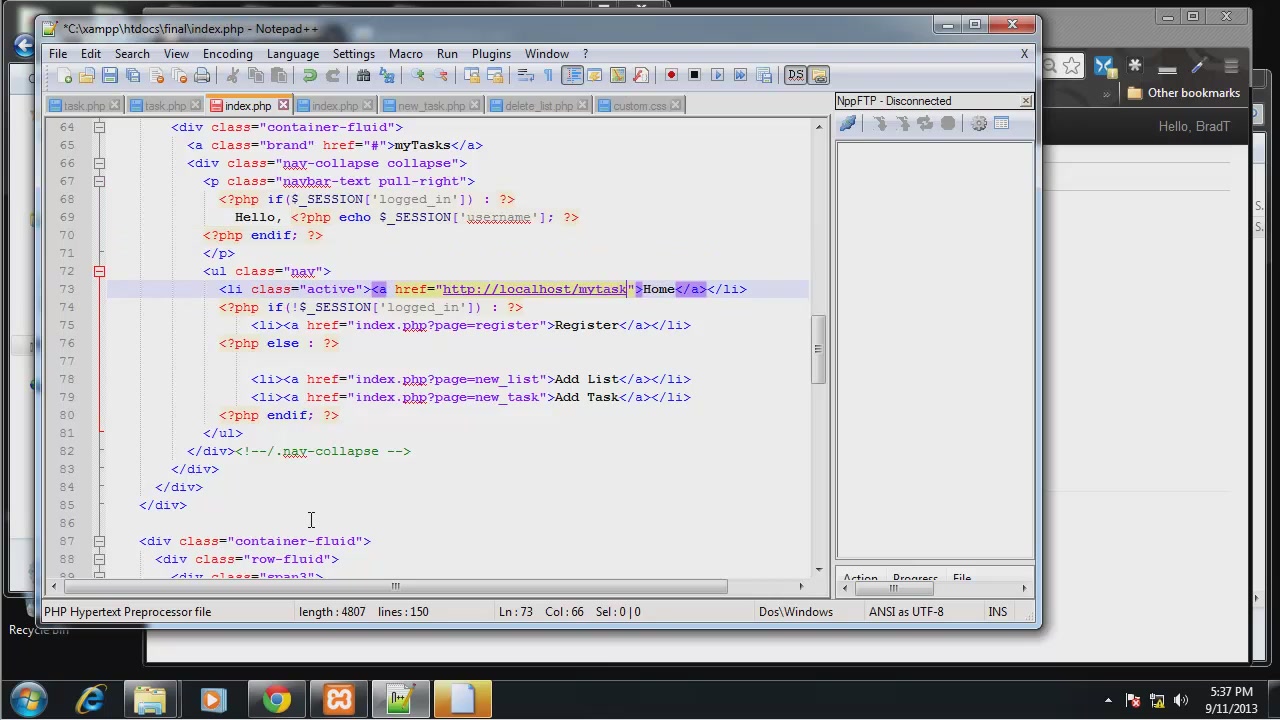Collapse the fold at line 64
The width and height of the screenshot is (1280, 720).
click(x=99, y=127)
